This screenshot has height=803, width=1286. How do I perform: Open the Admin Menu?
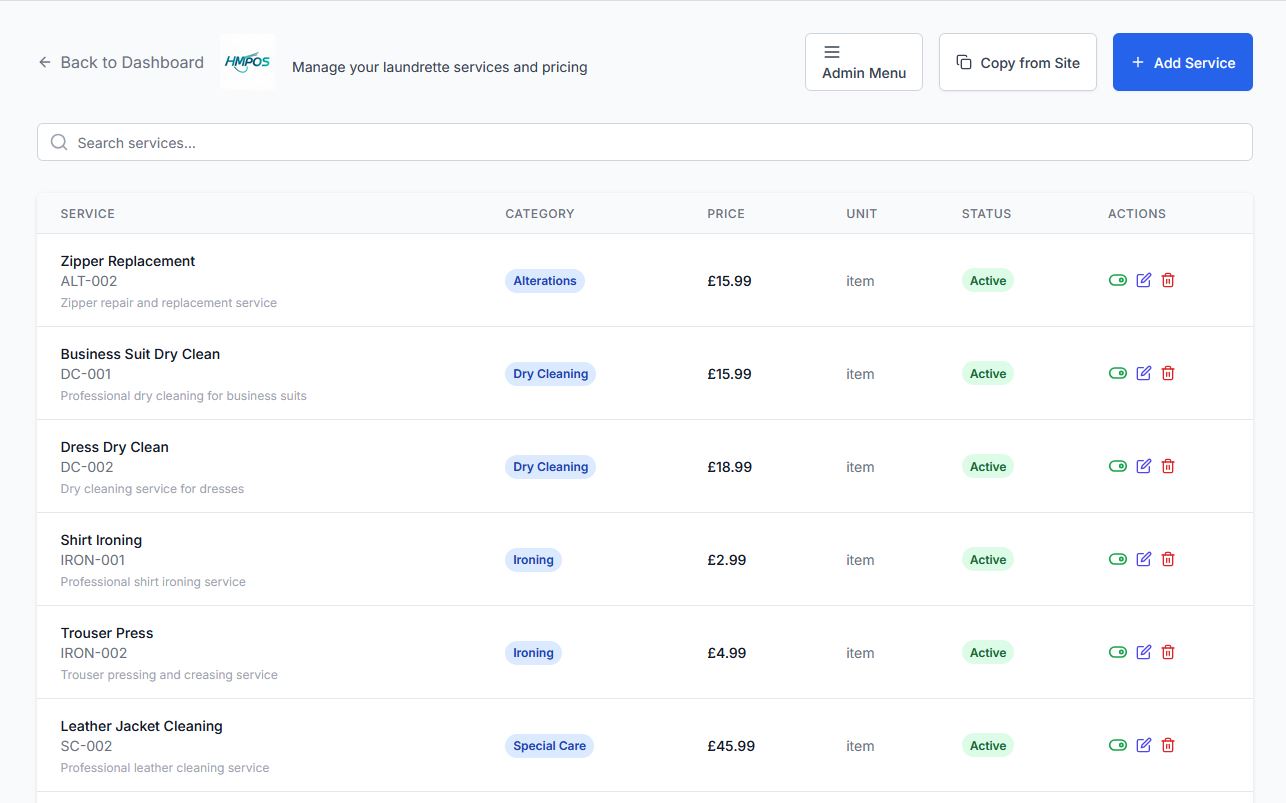coord(864,62)
